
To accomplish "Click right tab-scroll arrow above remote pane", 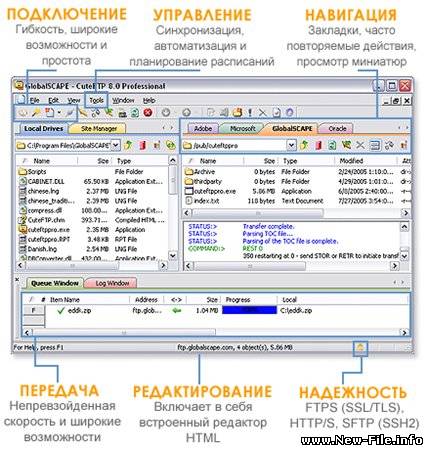I will point(407,128).
